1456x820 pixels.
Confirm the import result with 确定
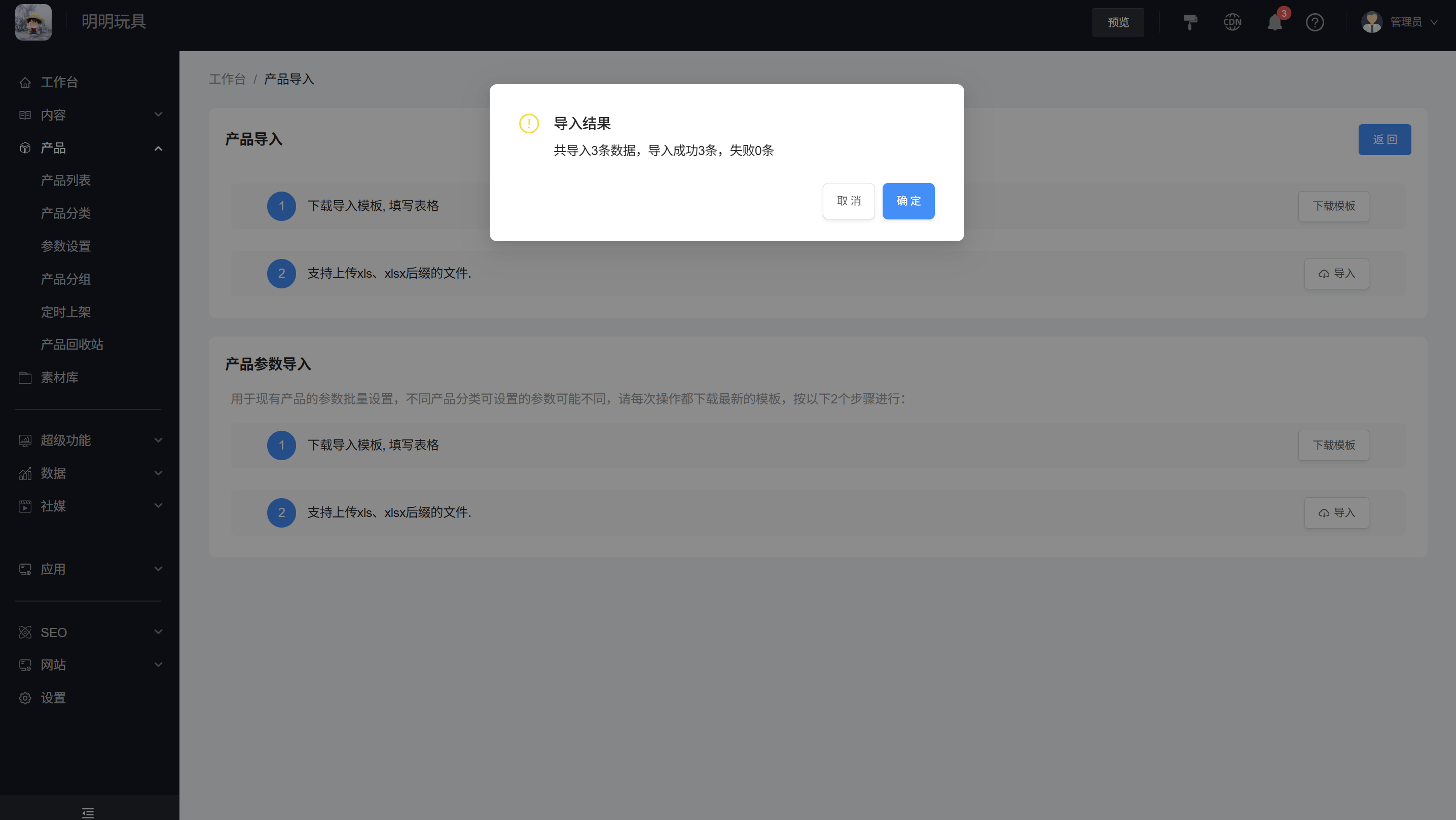coord(908,201)
